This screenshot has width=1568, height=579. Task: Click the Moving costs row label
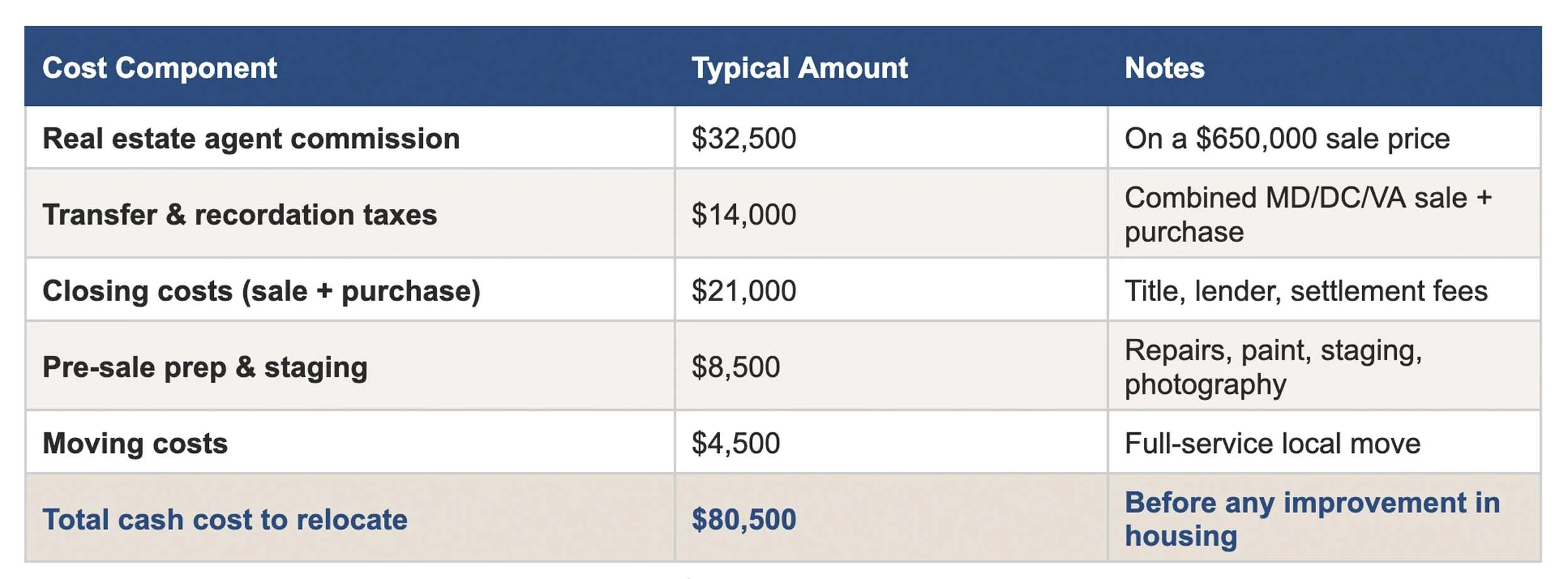(135, 444)
